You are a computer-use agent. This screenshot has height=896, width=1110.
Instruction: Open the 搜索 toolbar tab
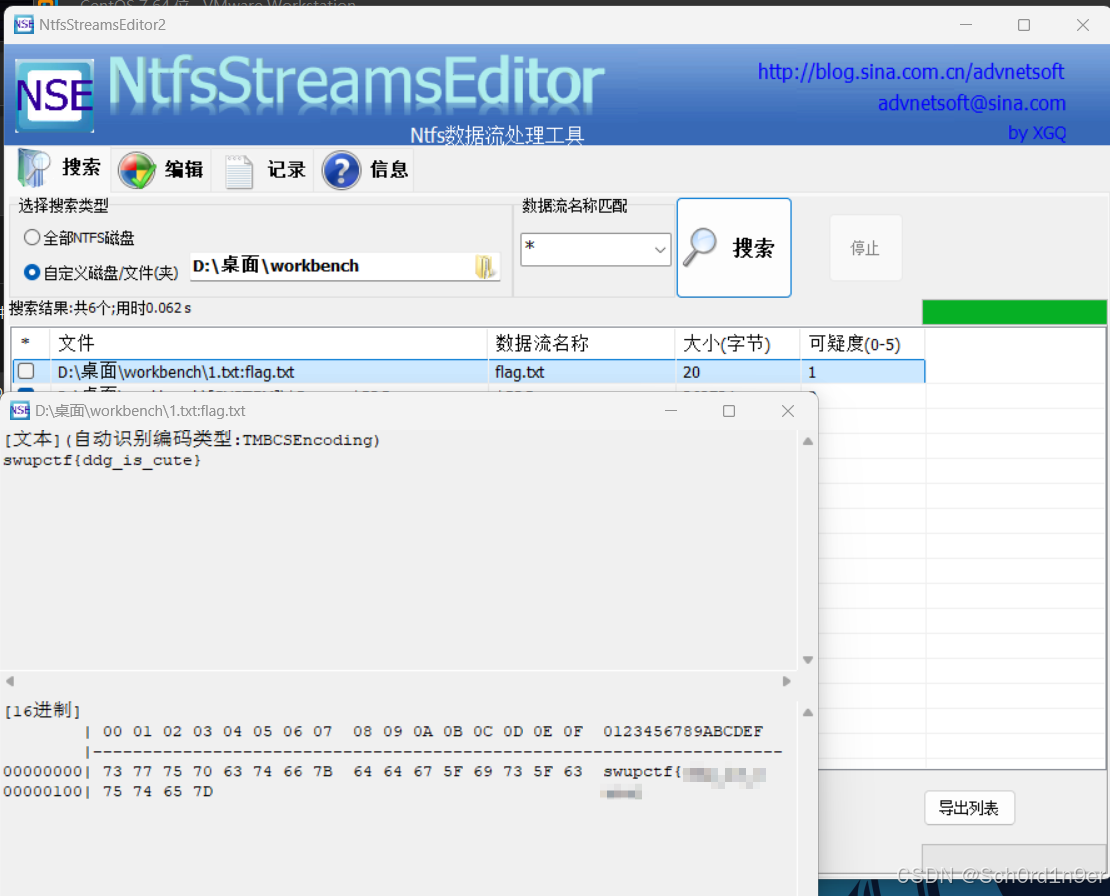coord(60,168)
